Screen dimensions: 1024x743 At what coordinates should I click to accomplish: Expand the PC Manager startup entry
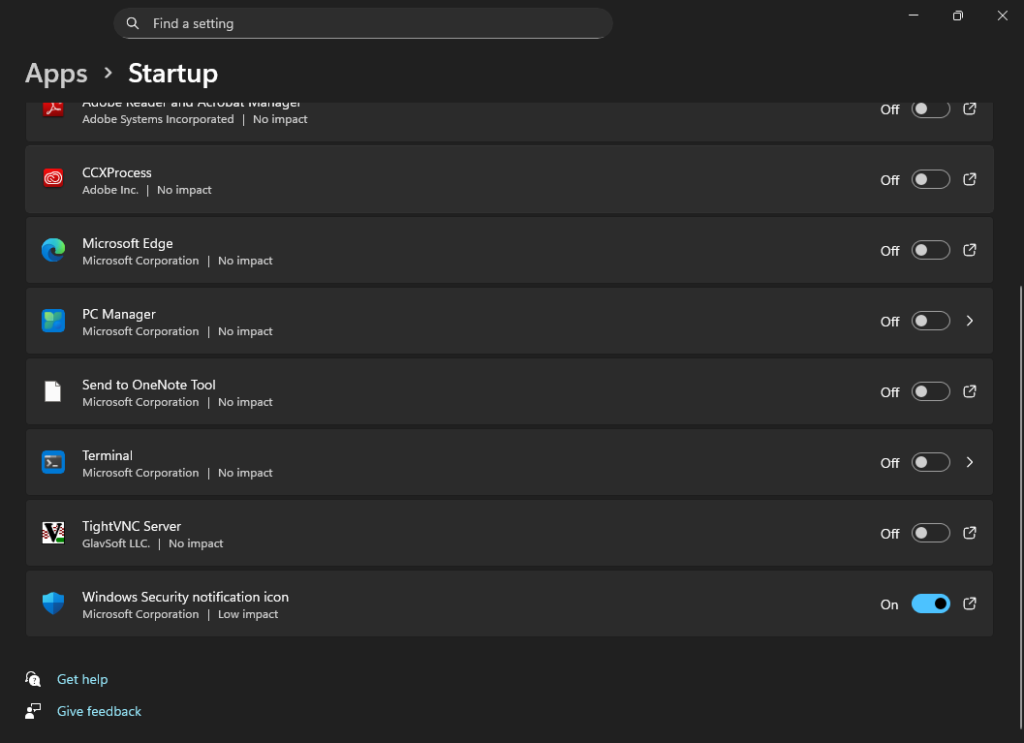[x=969, y=321]
